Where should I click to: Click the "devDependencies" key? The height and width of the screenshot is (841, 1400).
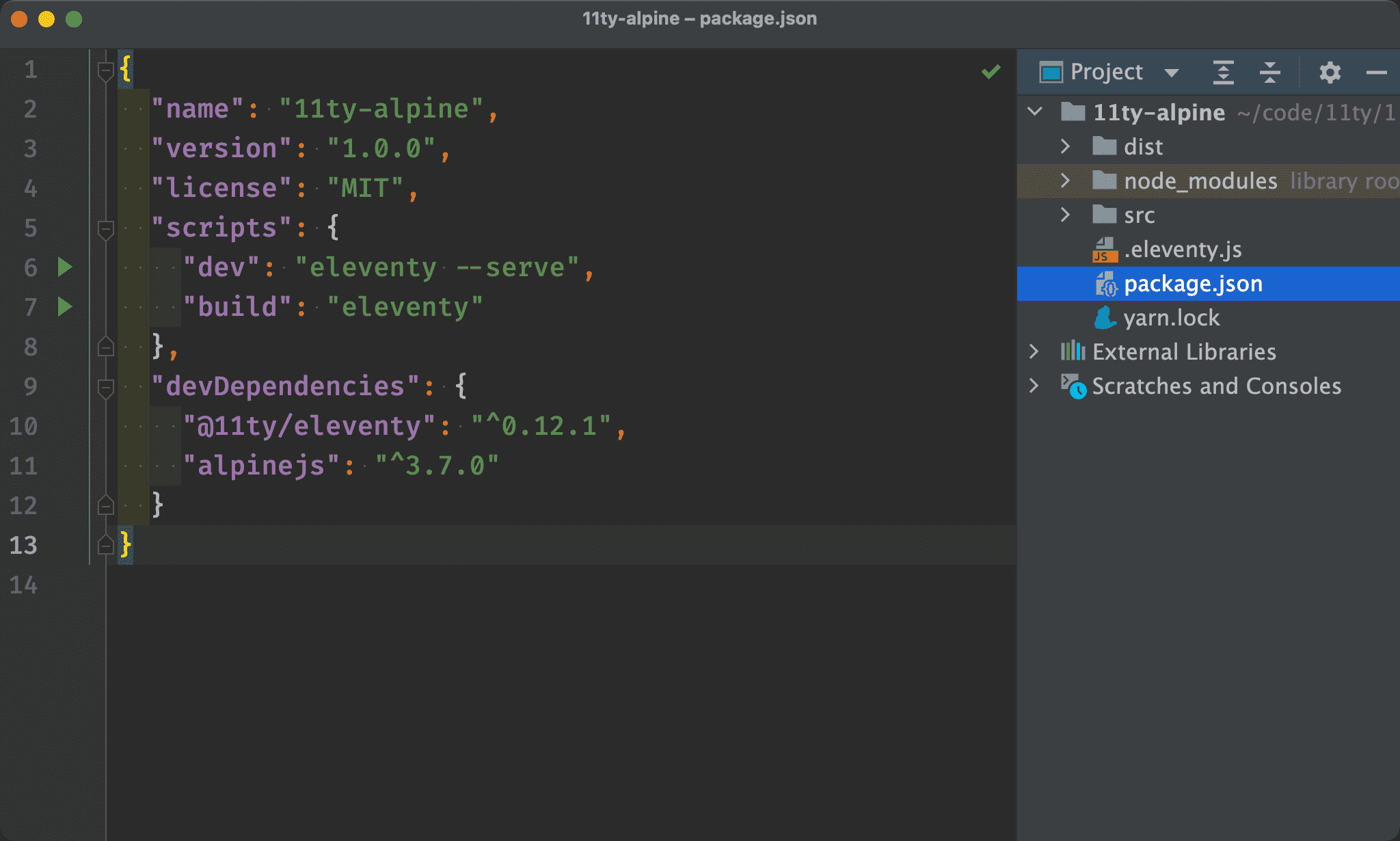point(285,386)
